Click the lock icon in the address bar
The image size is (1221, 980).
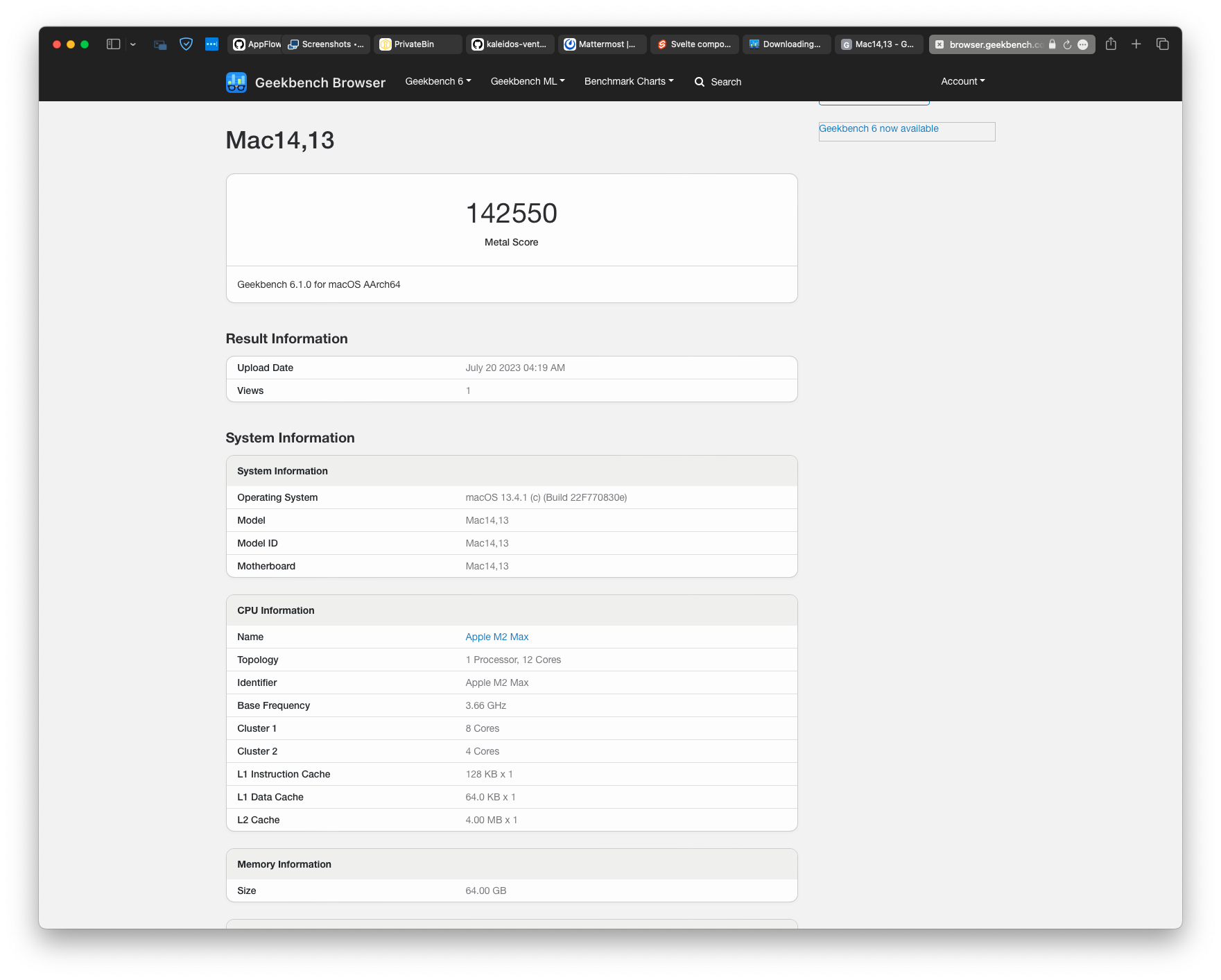point(1052,44)
